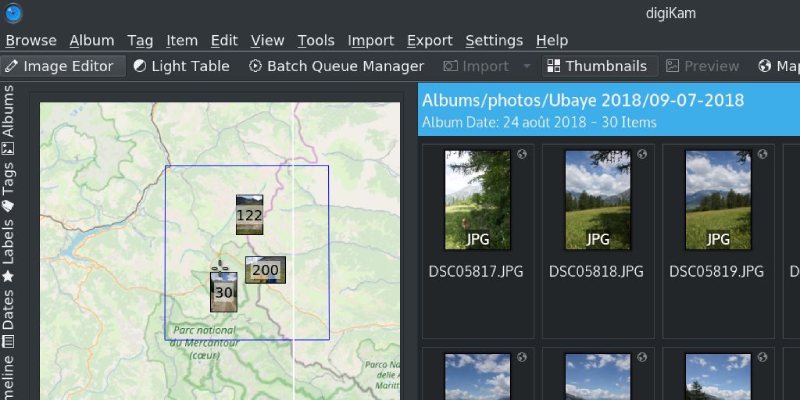The image size is (800, 400).
Task: Open the Item menu
Action: pyautogui.click(x=182, y=40)
